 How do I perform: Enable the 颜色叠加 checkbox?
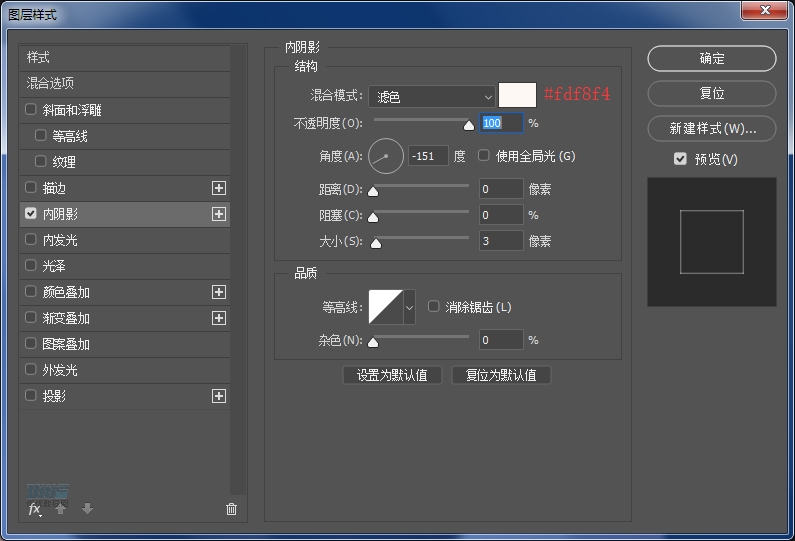tap(31, 292)
